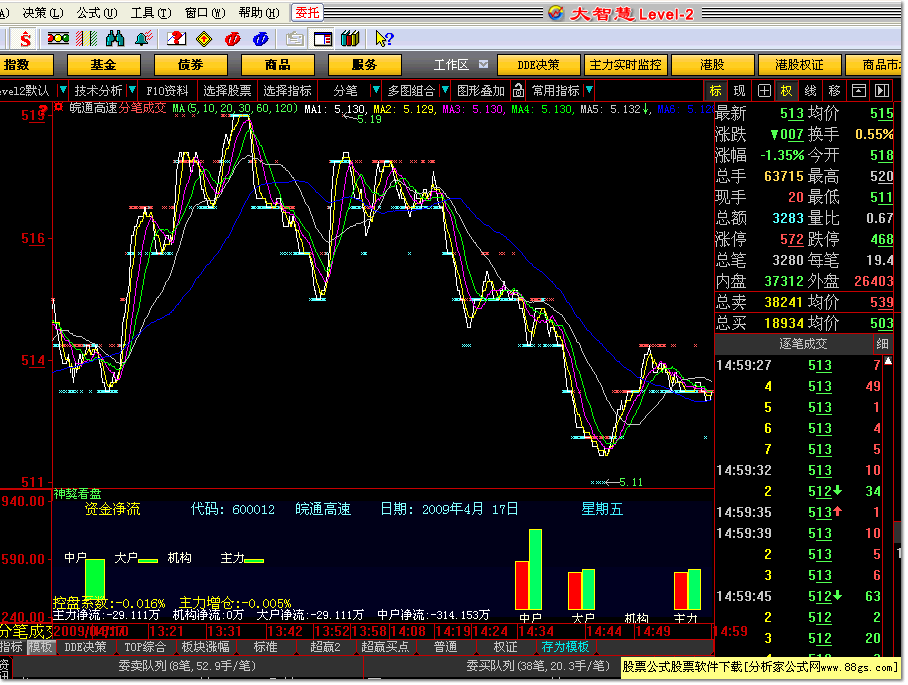Image resolution: width=908 pixels, height=685 pixels.
Task: Click the yellow 港股 button
Action: tap(712, 65)
